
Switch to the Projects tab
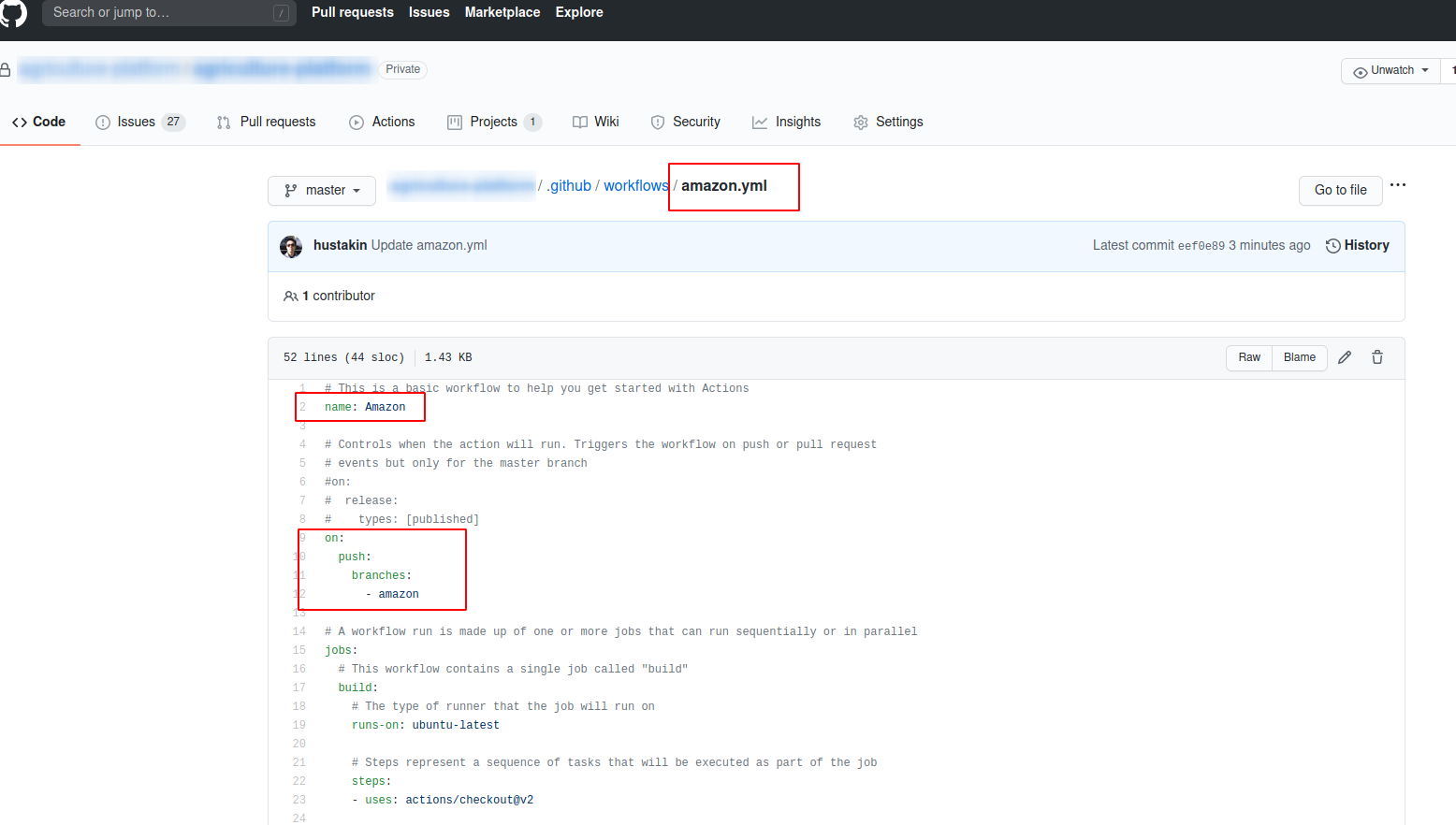[494, 122]
